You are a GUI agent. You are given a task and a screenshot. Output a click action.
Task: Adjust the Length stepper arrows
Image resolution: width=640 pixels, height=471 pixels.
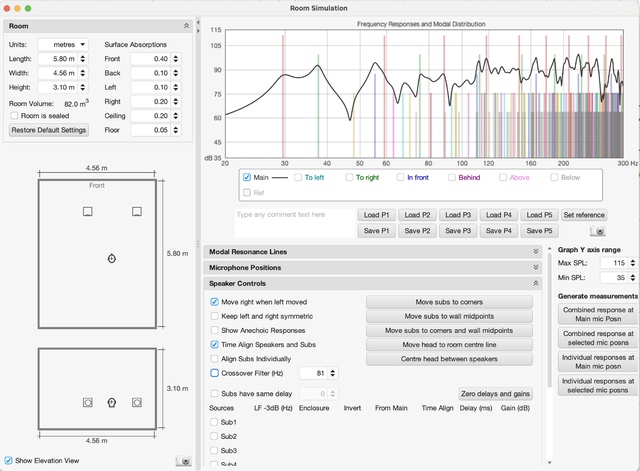83,59
